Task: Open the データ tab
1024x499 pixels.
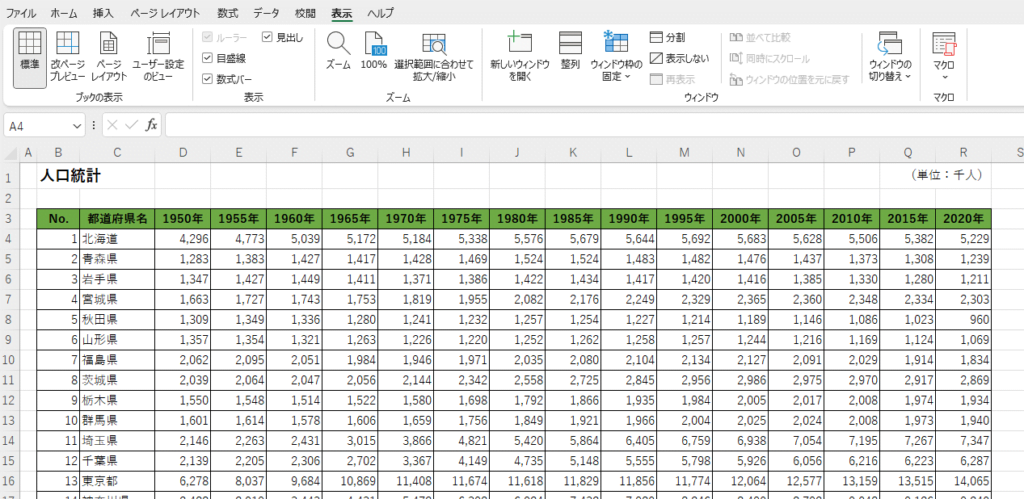Action: coord(266,13)
